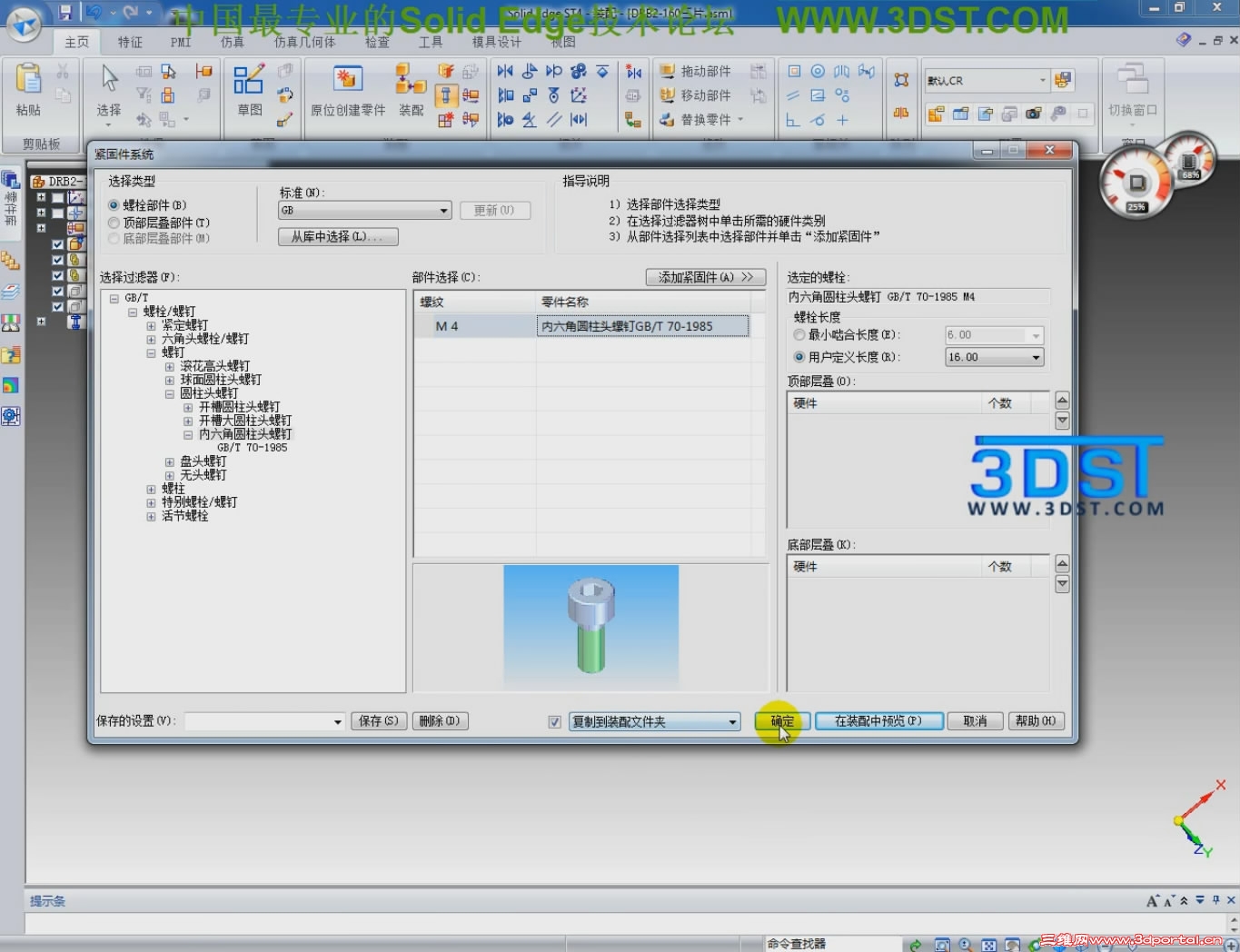Select the 最小啮合长度 (E) radio button
The height and width of the screenshot is (952, 1240).
point(799,335)
